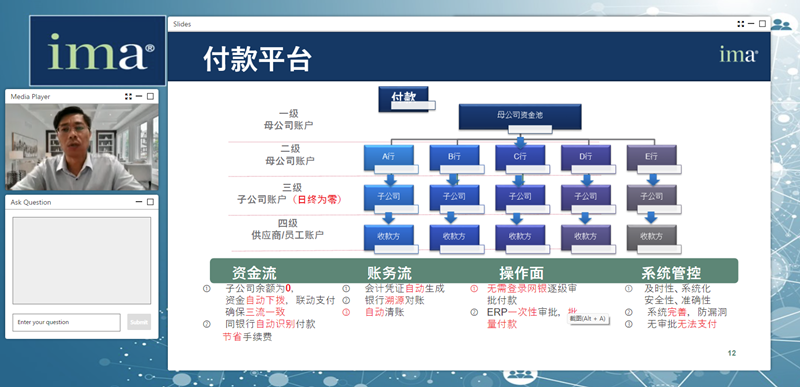800x387 pixels.
Task: Maximize the Media Player panel
Action: (x=150, y=96)
